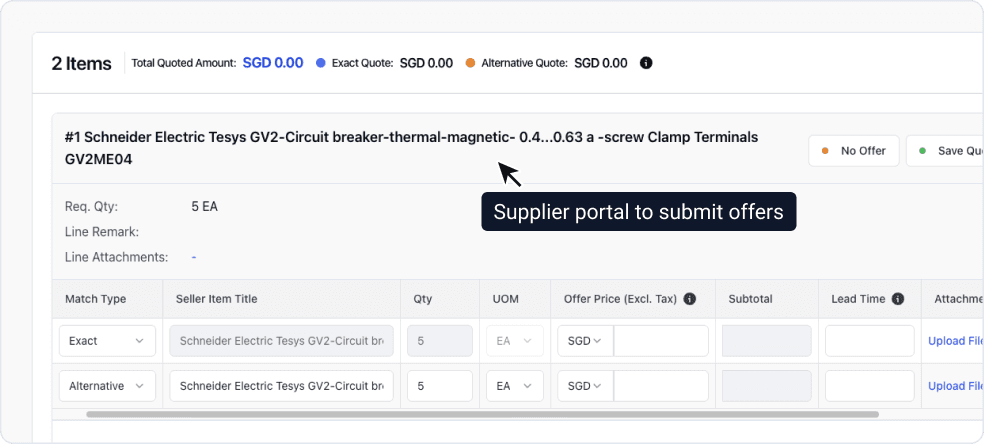
Task: Open the Exact match type dropdown
Action: click(x=107, y=341)
